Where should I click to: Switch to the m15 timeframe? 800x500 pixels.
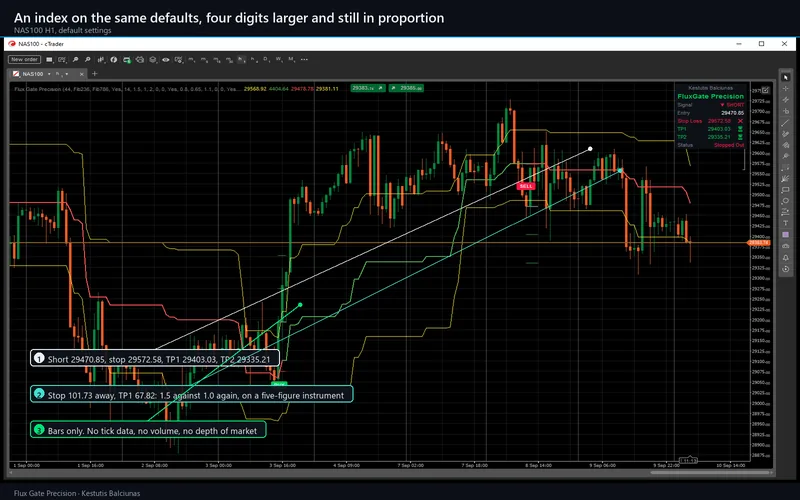pyautogui.click(x=216, y=59)
